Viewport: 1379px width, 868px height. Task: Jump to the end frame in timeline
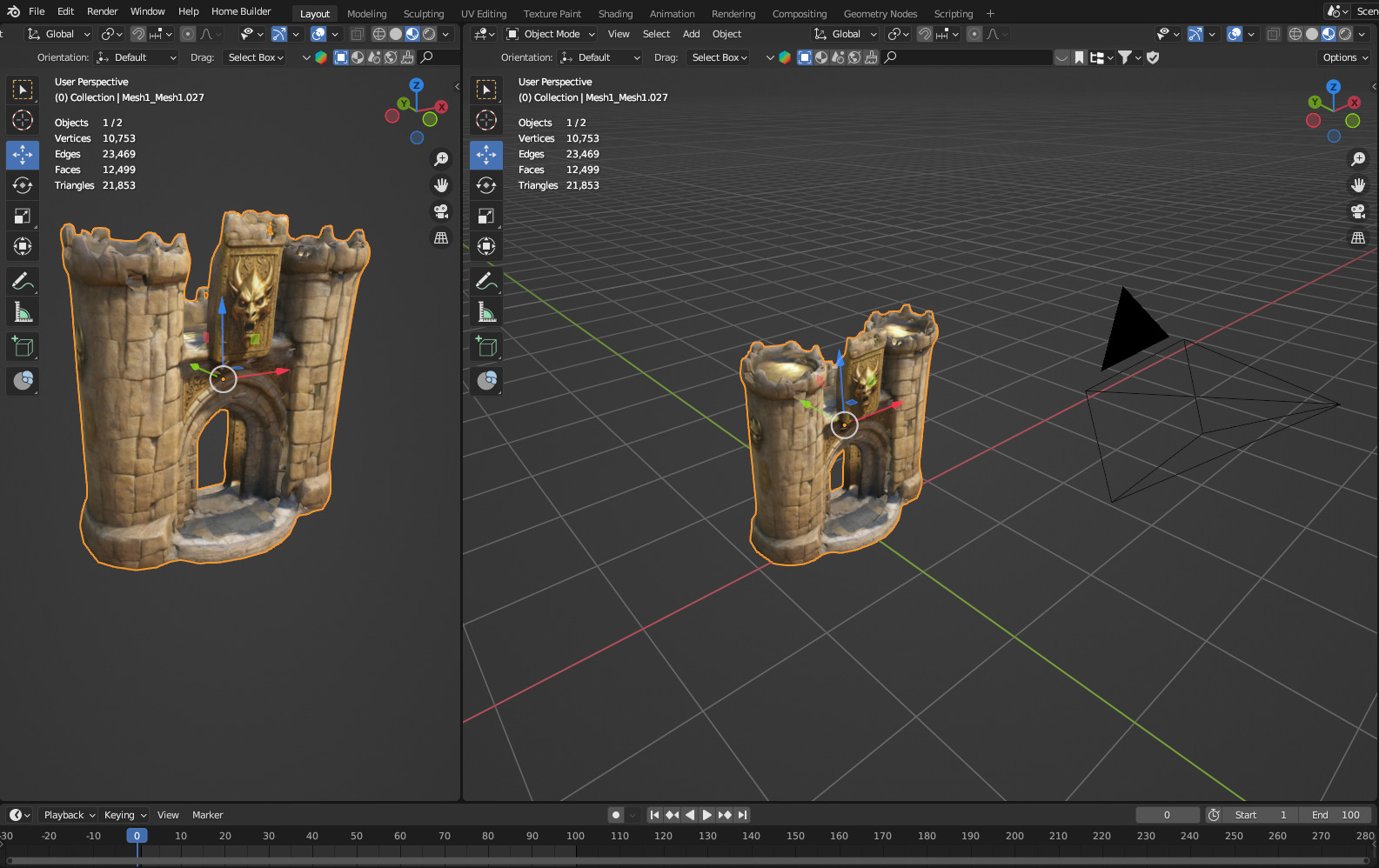coord(742,815)
